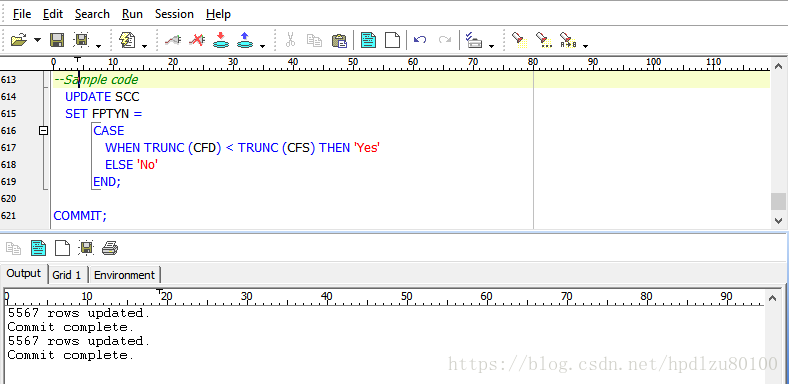789x384 pixels.
Task: Click the Cut scissors icon
Action: pos(290,40)
